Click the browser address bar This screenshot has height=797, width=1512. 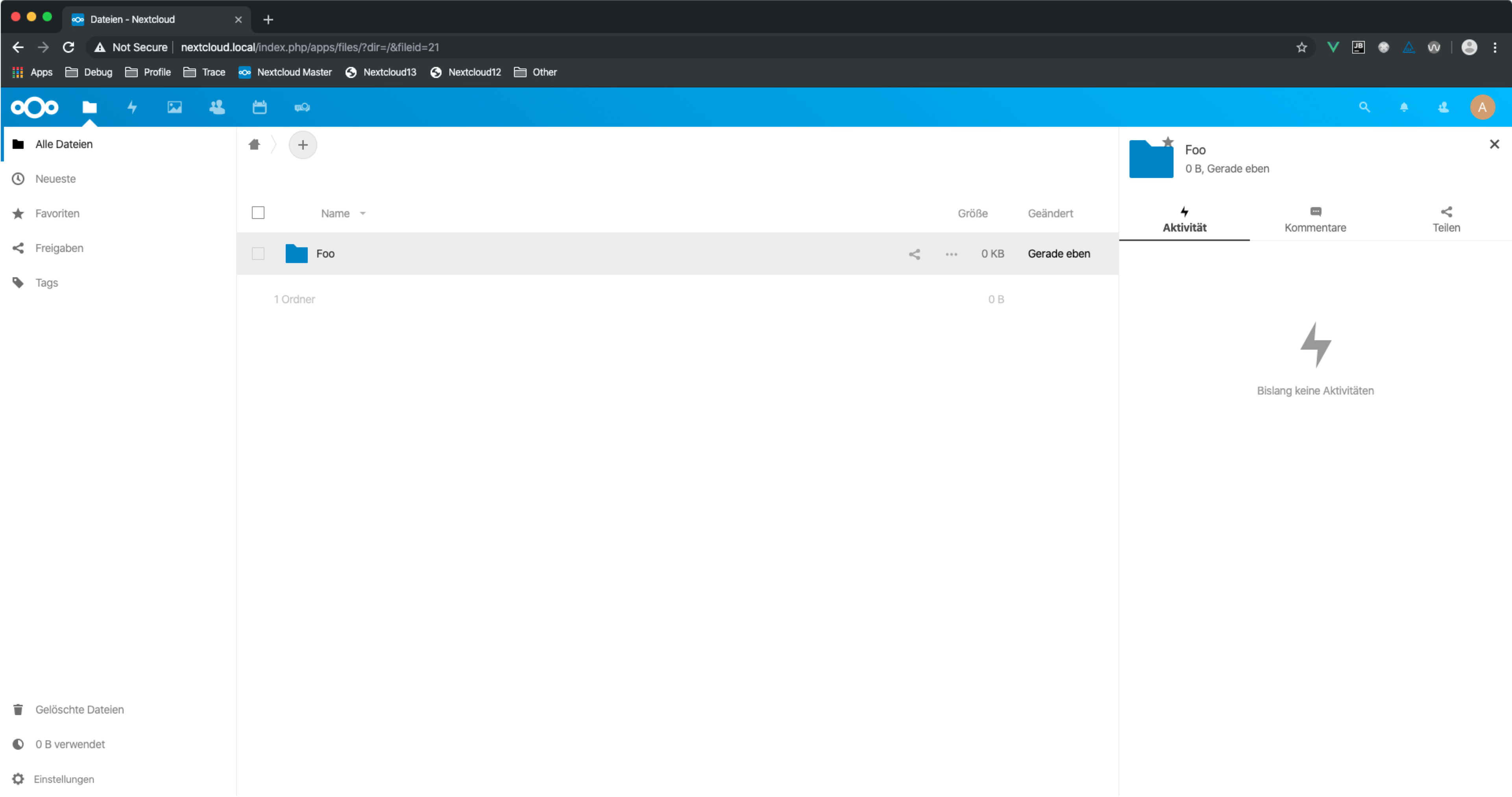(x=411, y=47)
